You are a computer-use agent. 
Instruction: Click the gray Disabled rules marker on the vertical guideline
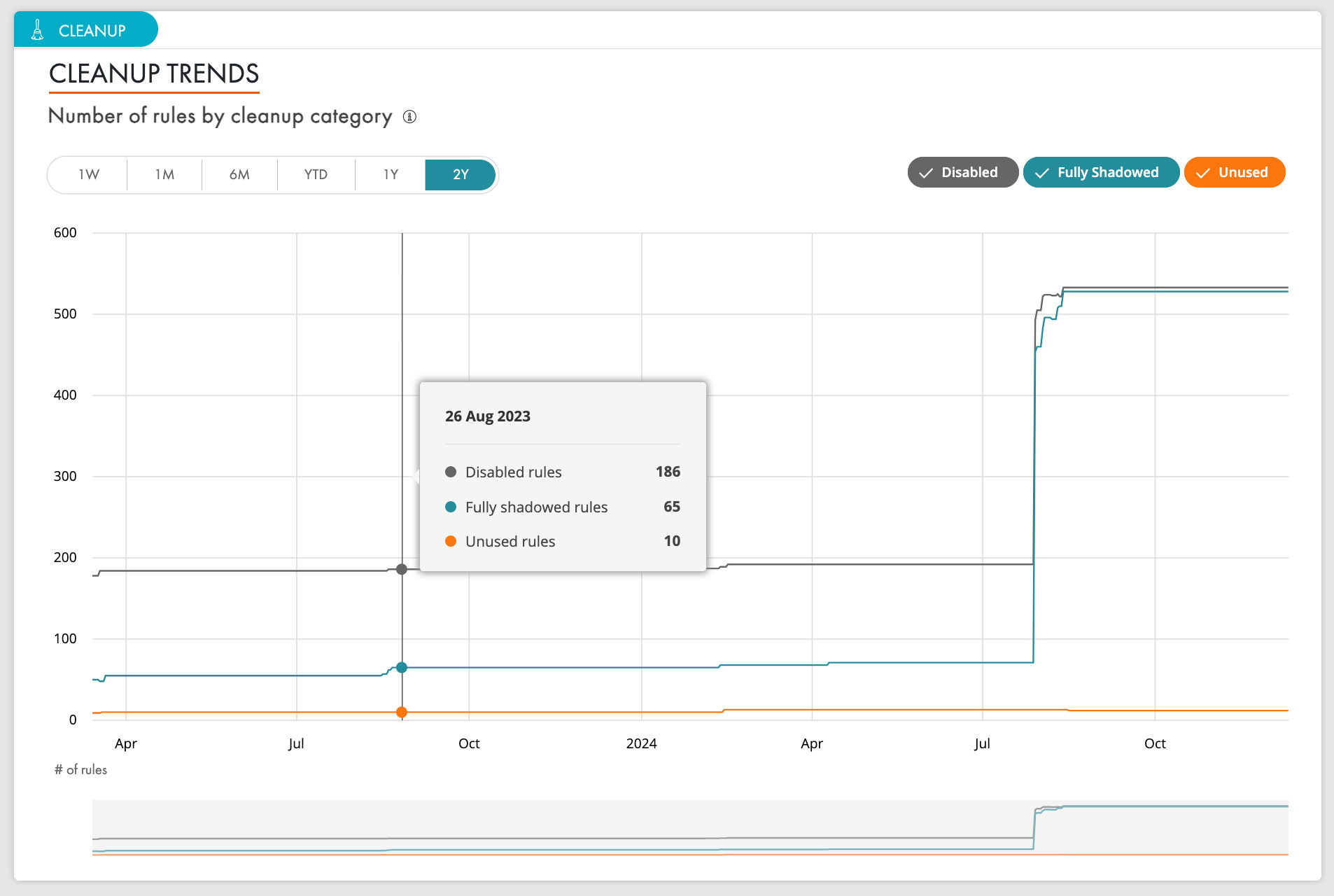coord(402,569)
